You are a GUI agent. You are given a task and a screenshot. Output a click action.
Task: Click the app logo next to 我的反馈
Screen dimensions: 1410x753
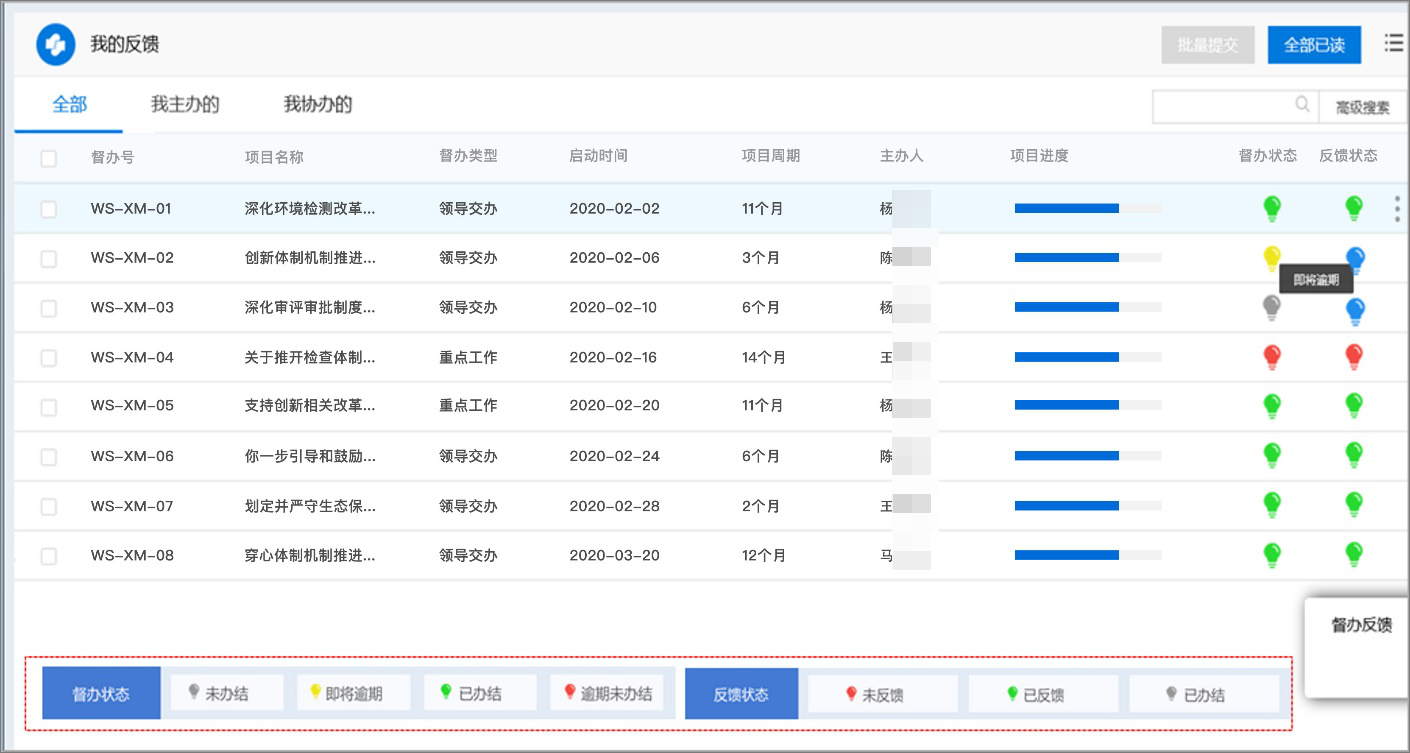pyautogui.click(x=56, y=44)
